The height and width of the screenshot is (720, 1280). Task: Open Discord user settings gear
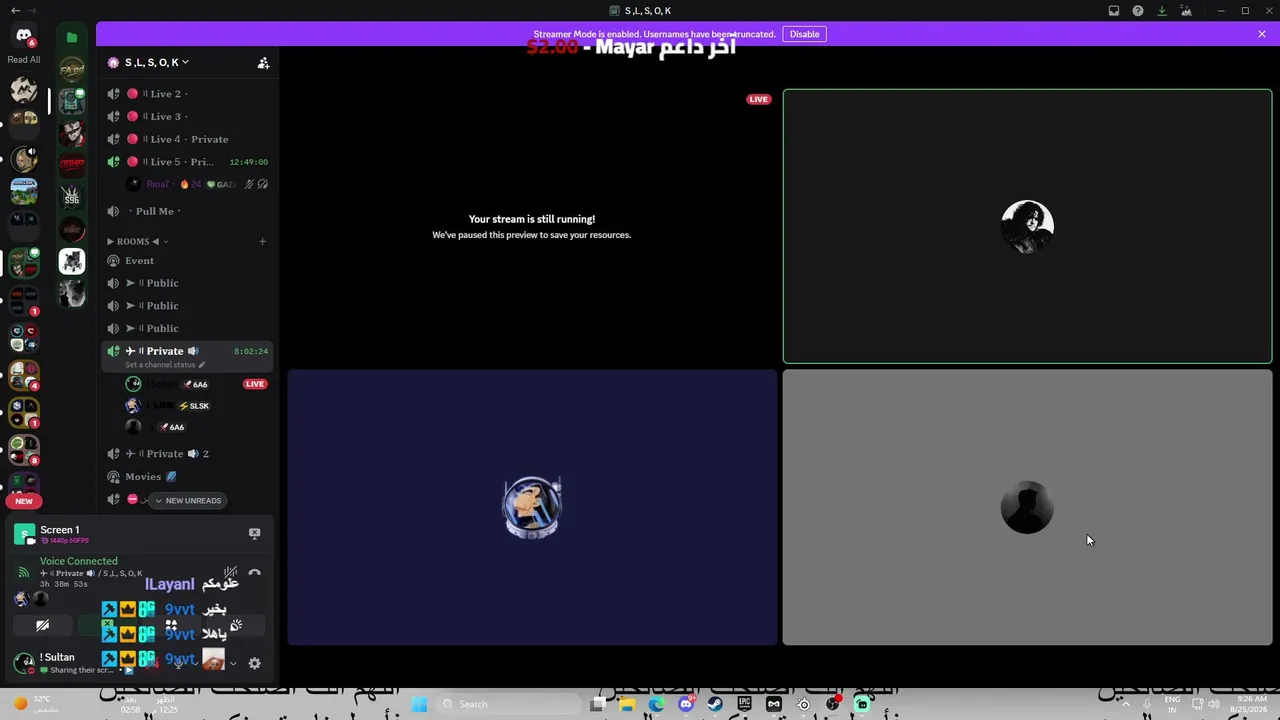click(254, 663)
